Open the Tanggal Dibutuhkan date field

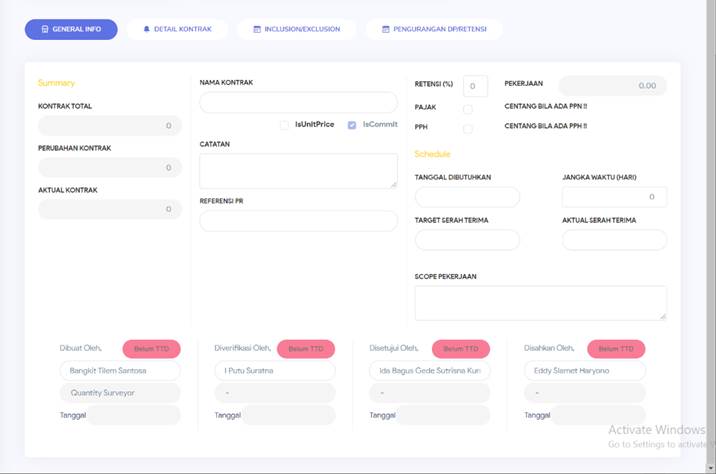[467, 197]
